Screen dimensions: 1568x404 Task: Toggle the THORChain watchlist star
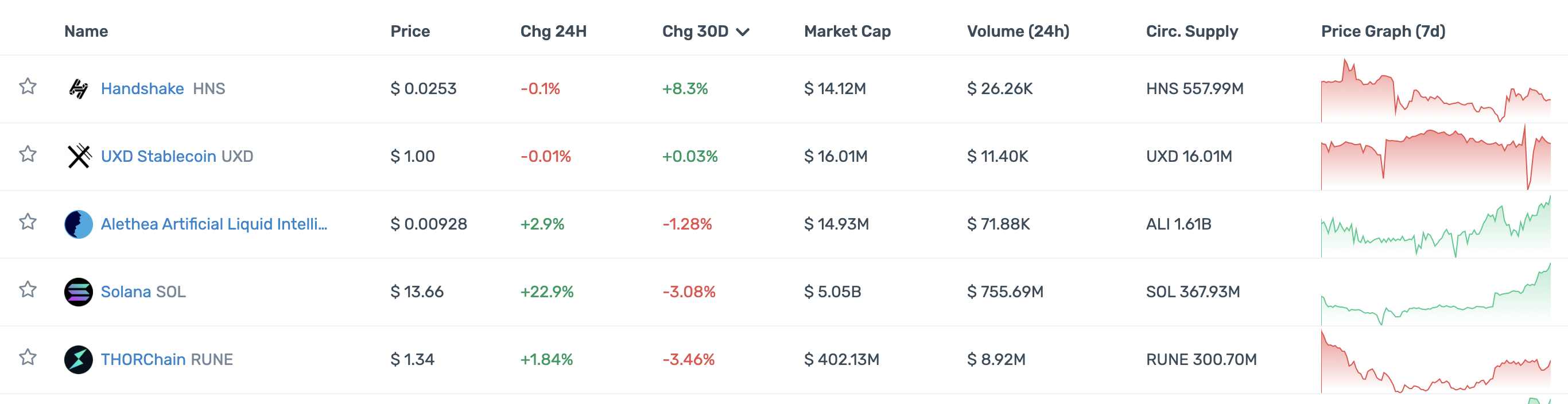point(28,356)
